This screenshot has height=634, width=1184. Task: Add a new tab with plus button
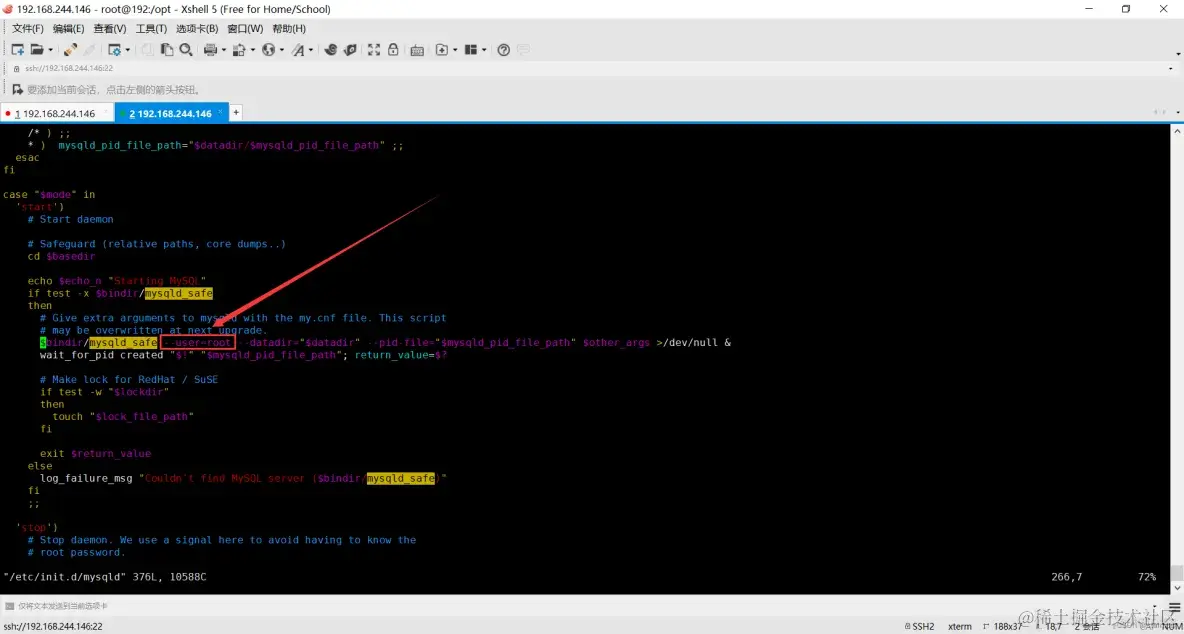coord(236,112)
